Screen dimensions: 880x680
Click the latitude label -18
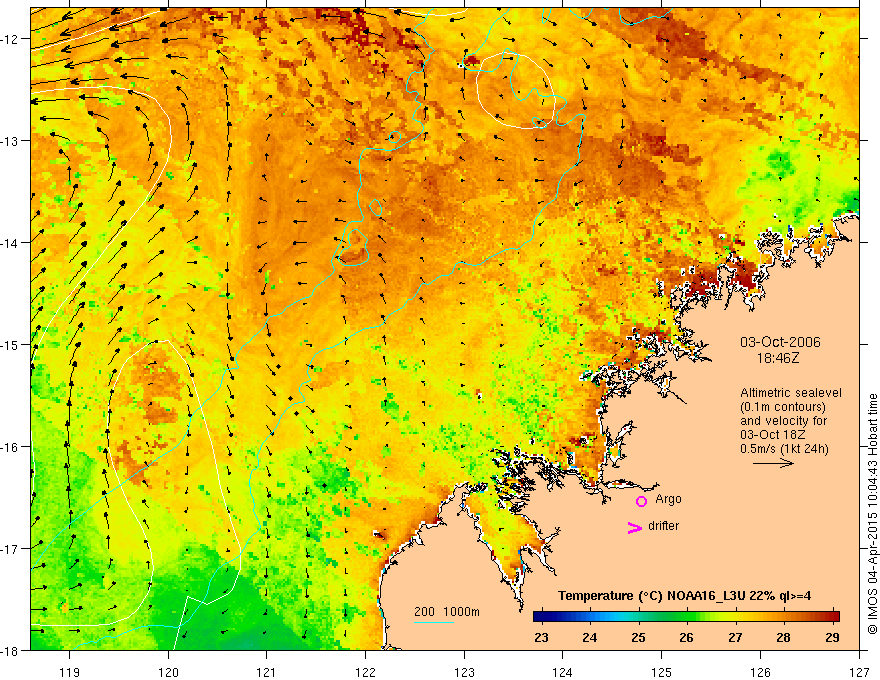(11, 650)
